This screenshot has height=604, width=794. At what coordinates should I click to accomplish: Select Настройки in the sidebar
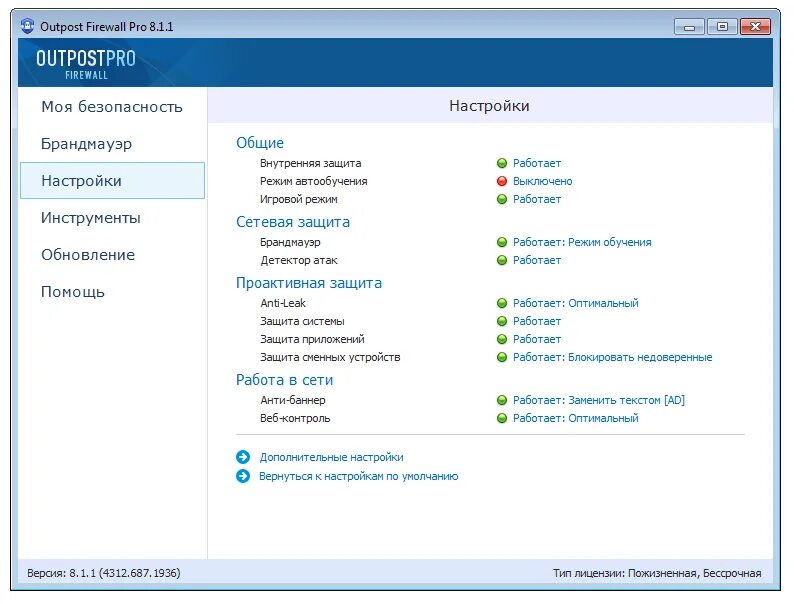[112, 181]
